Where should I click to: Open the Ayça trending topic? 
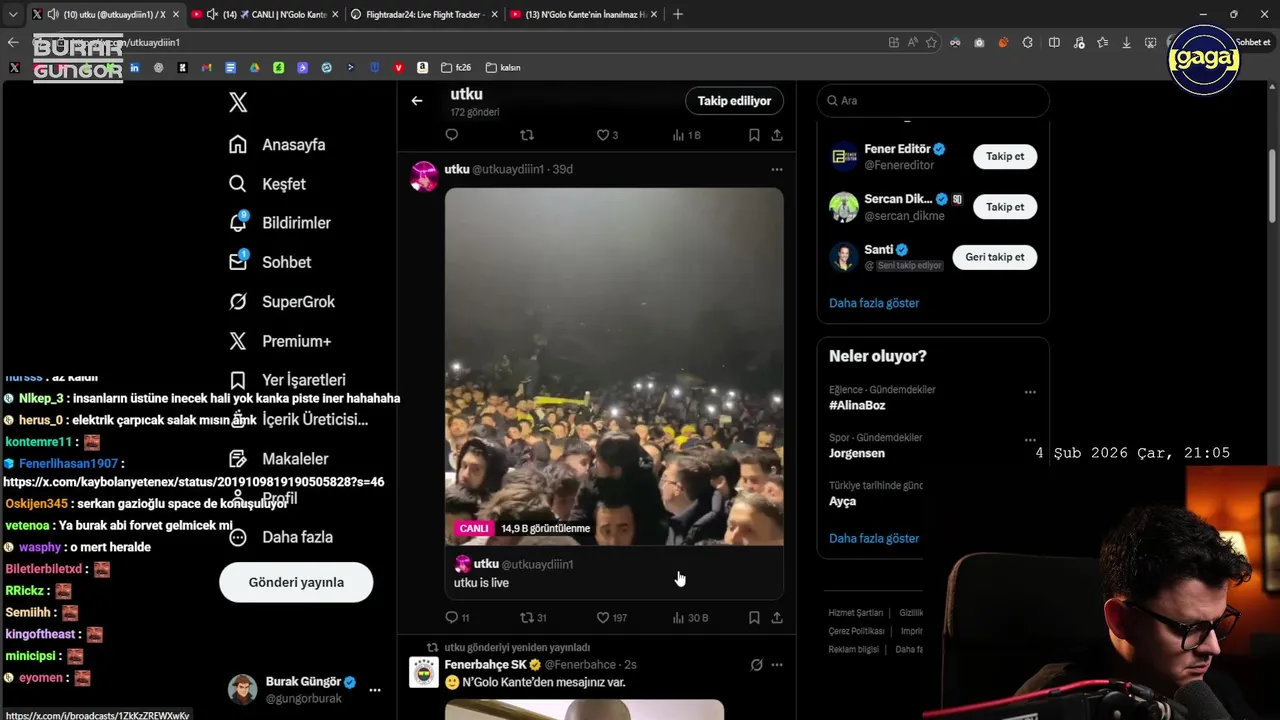click(x=842, y=501)
